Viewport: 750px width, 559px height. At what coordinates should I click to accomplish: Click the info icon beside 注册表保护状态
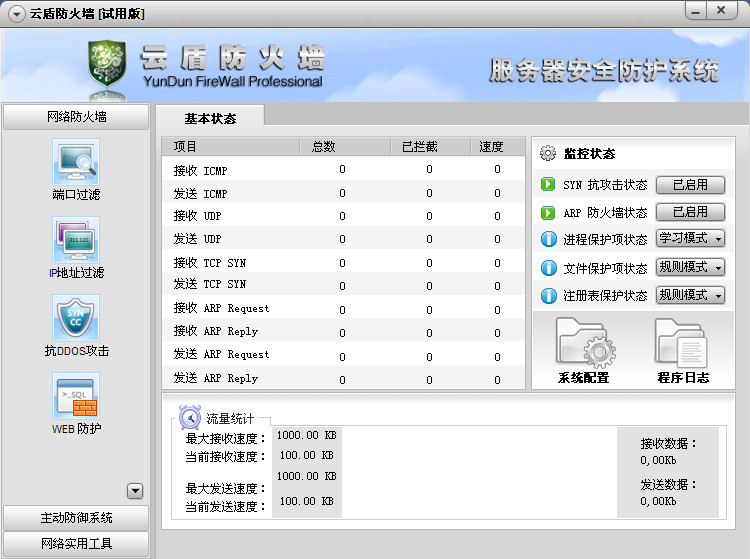(549, 296)
